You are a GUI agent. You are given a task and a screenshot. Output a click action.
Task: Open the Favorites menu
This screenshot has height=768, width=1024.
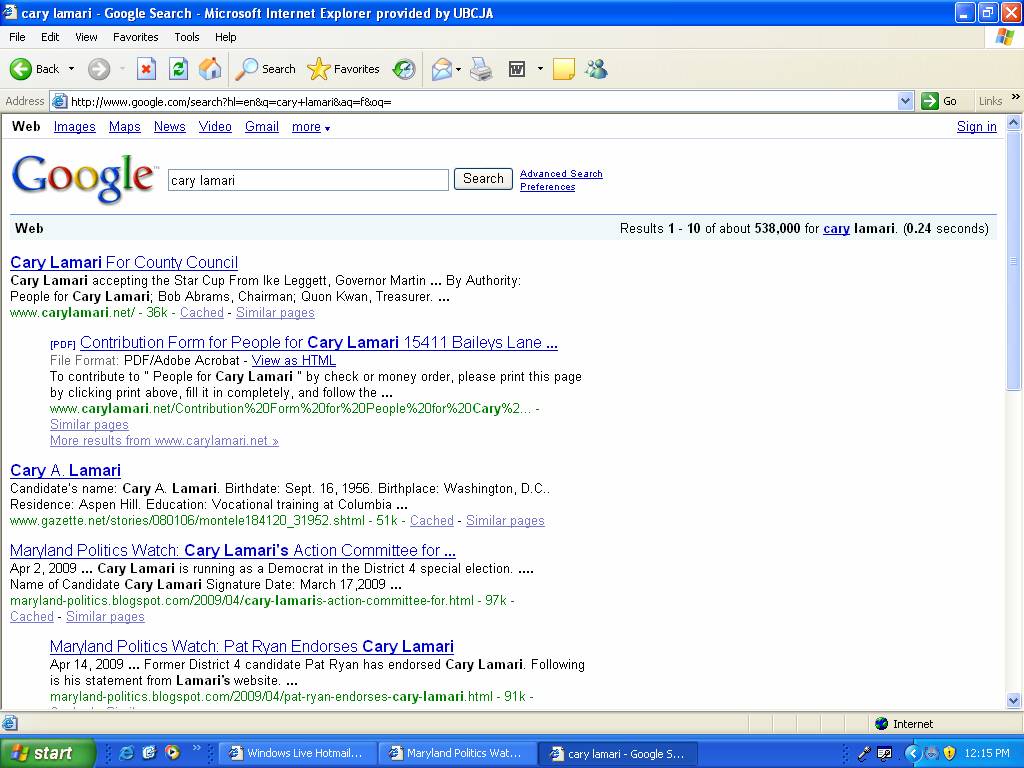(136, 37)
